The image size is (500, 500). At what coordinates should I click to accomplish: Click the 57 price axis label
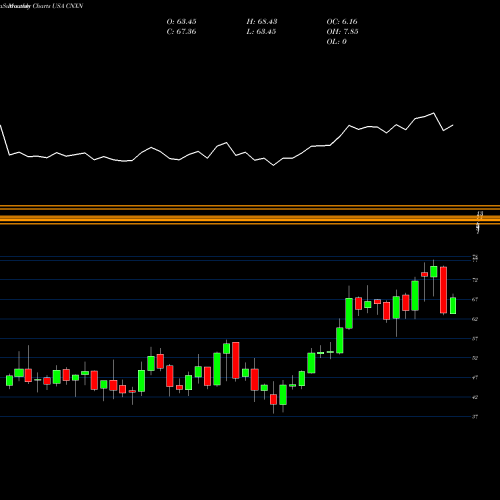click(475, 339)
